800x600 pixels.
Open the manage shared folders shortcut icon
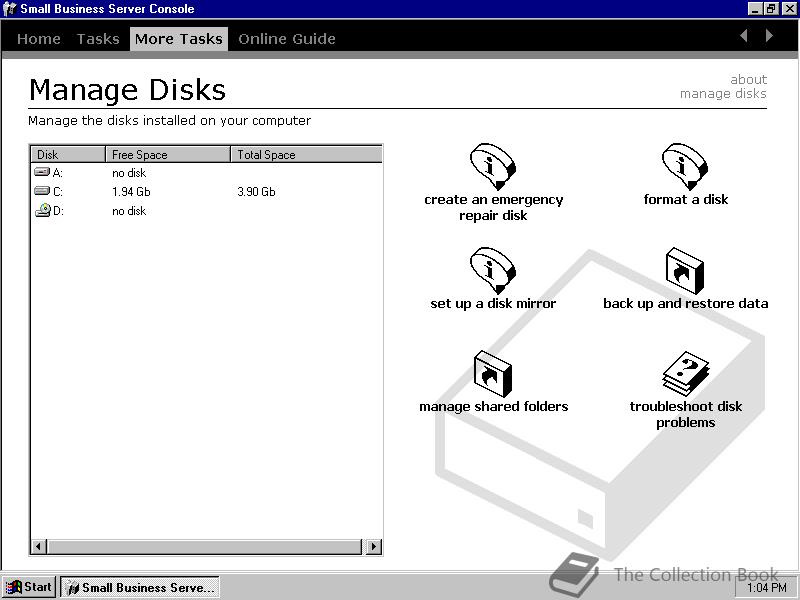(493, 374)
